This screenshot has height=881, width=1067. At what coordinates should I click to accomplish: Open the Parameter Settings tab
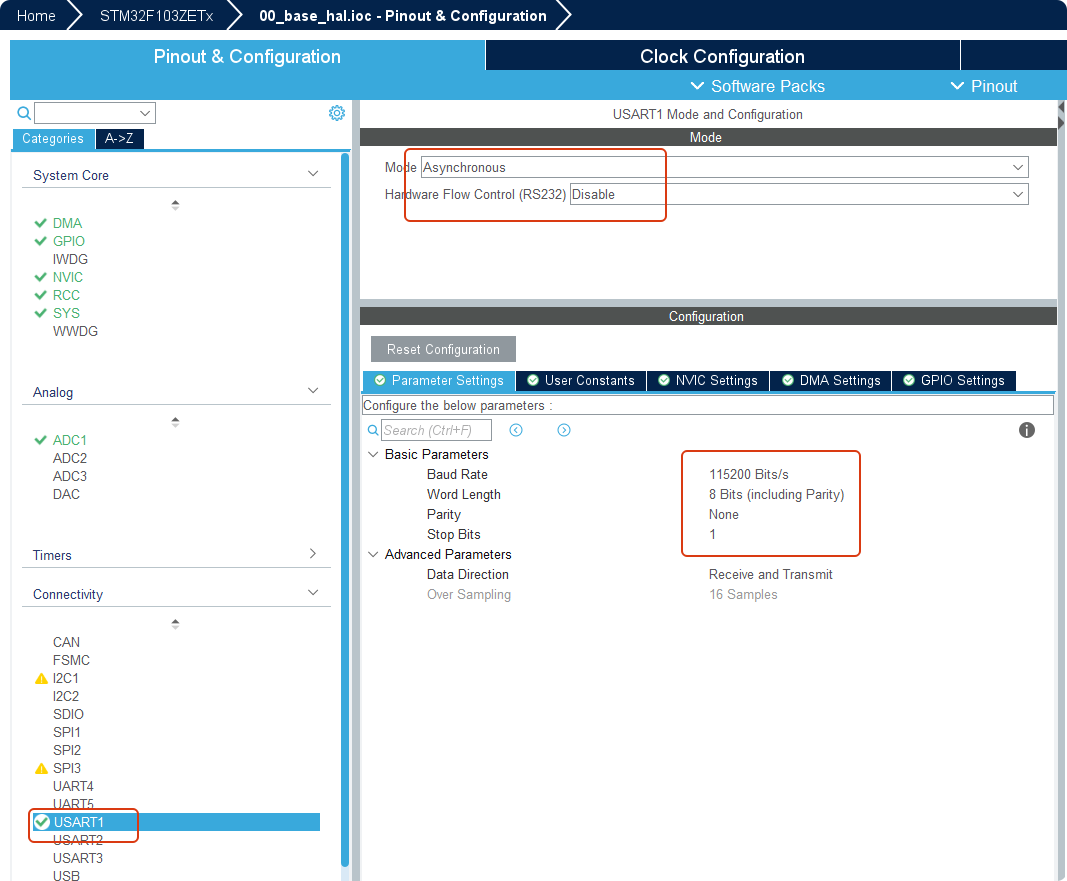439,380
